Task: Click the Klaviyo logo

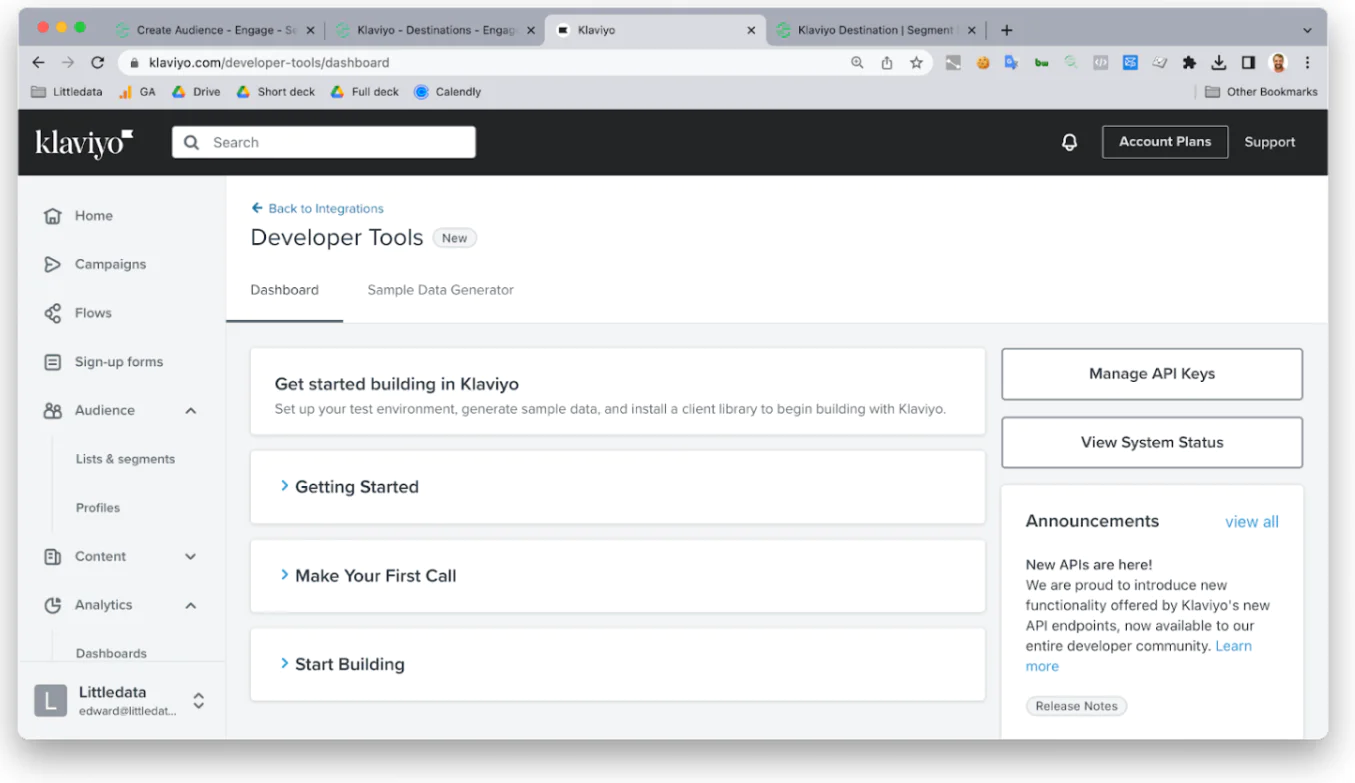Action: (84, 143)
